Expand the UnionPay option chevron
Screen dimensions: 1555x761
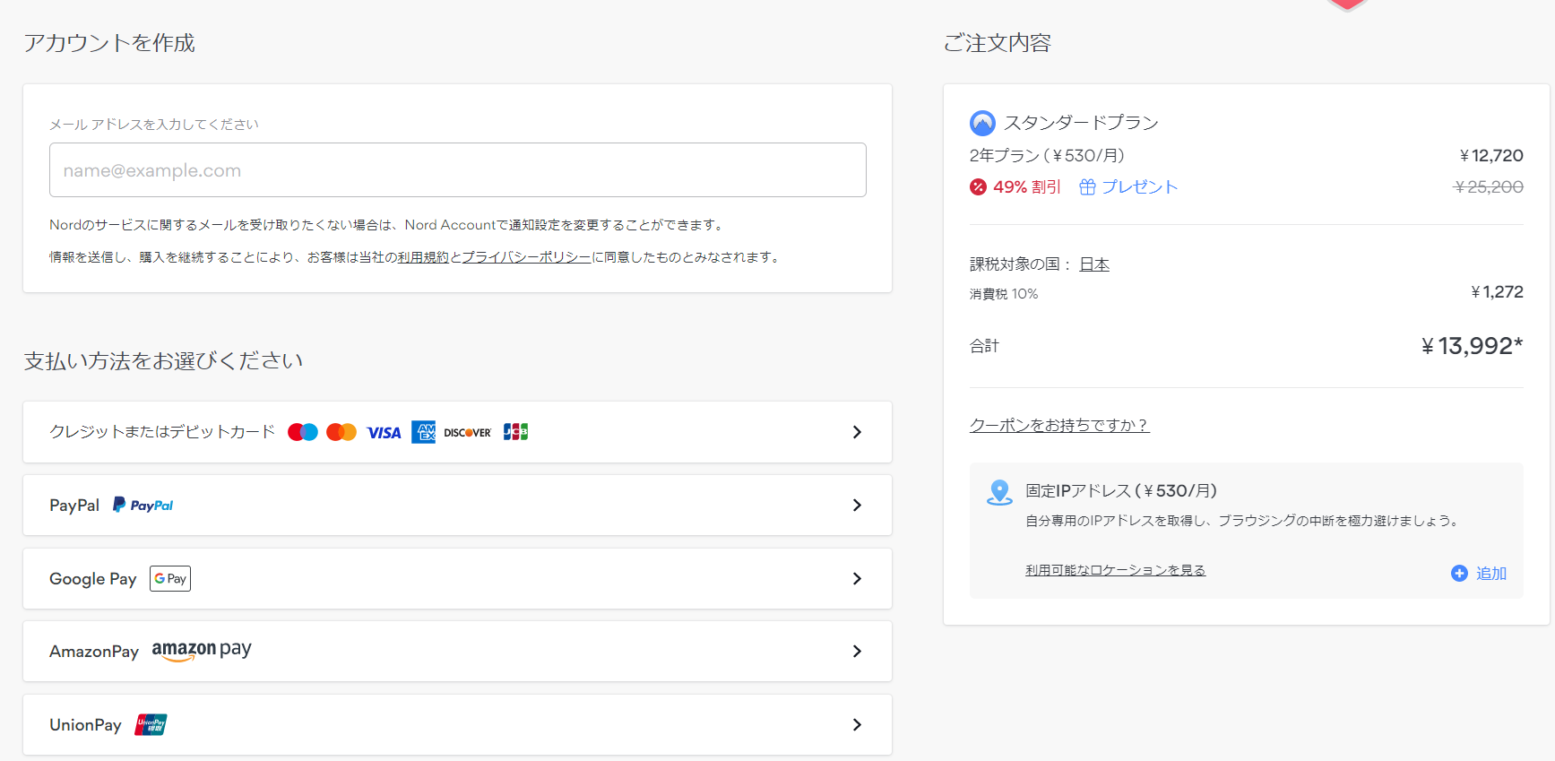coord(856,725)
